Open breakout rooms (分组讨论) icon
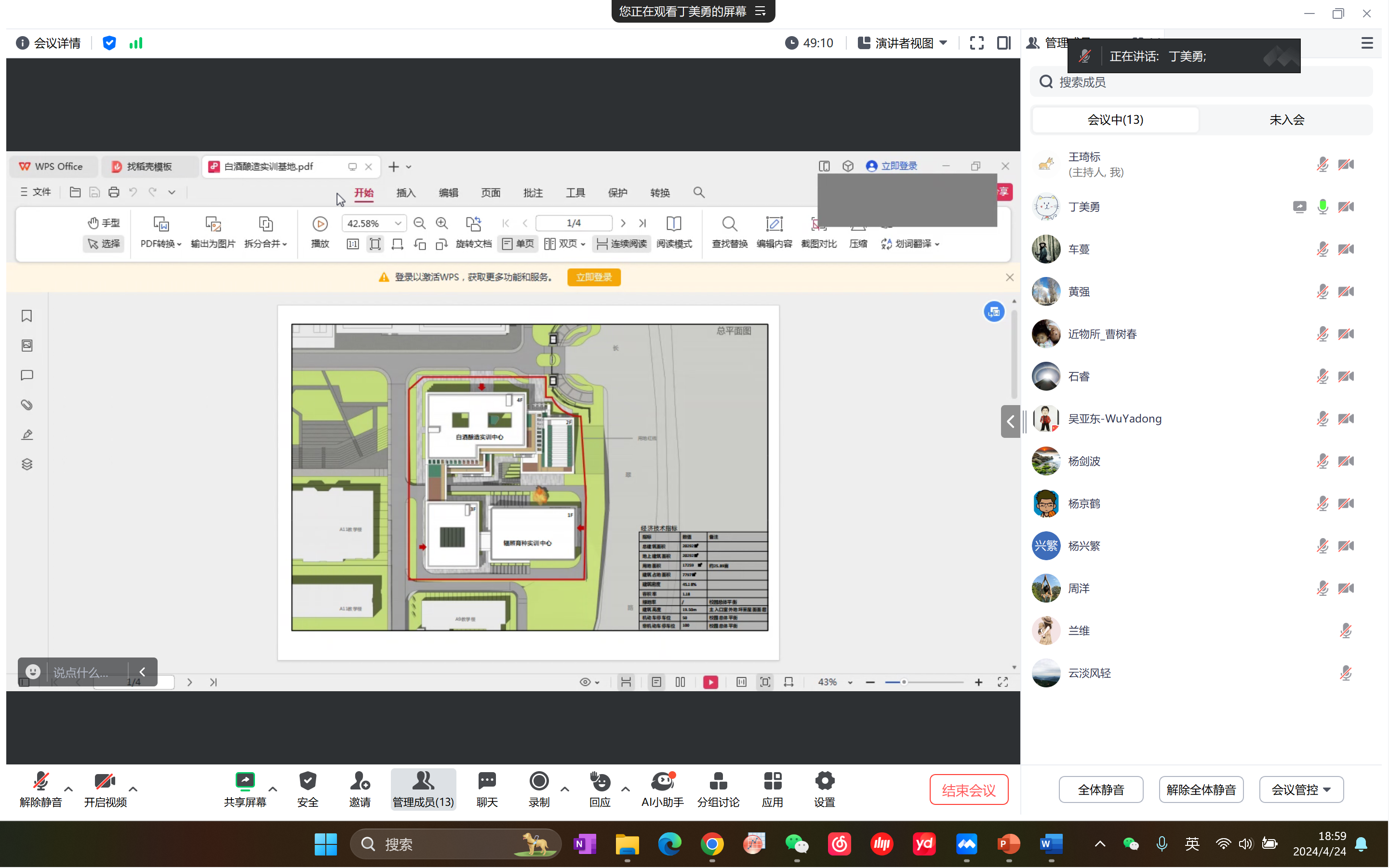1389x868 pixels. point(718,782)
